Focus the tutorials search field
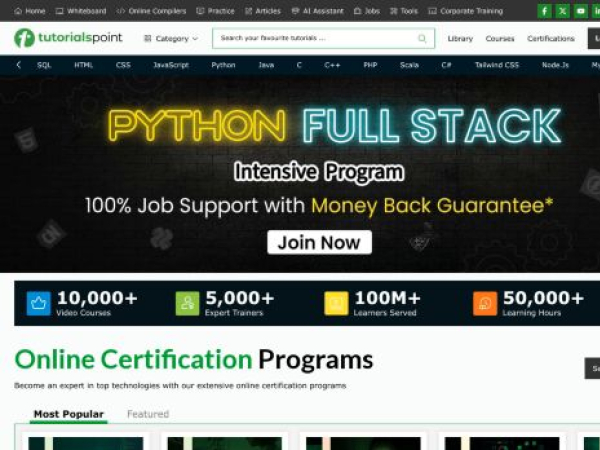The width and height of the screenshot is (600, 450). tap(324, 38)
